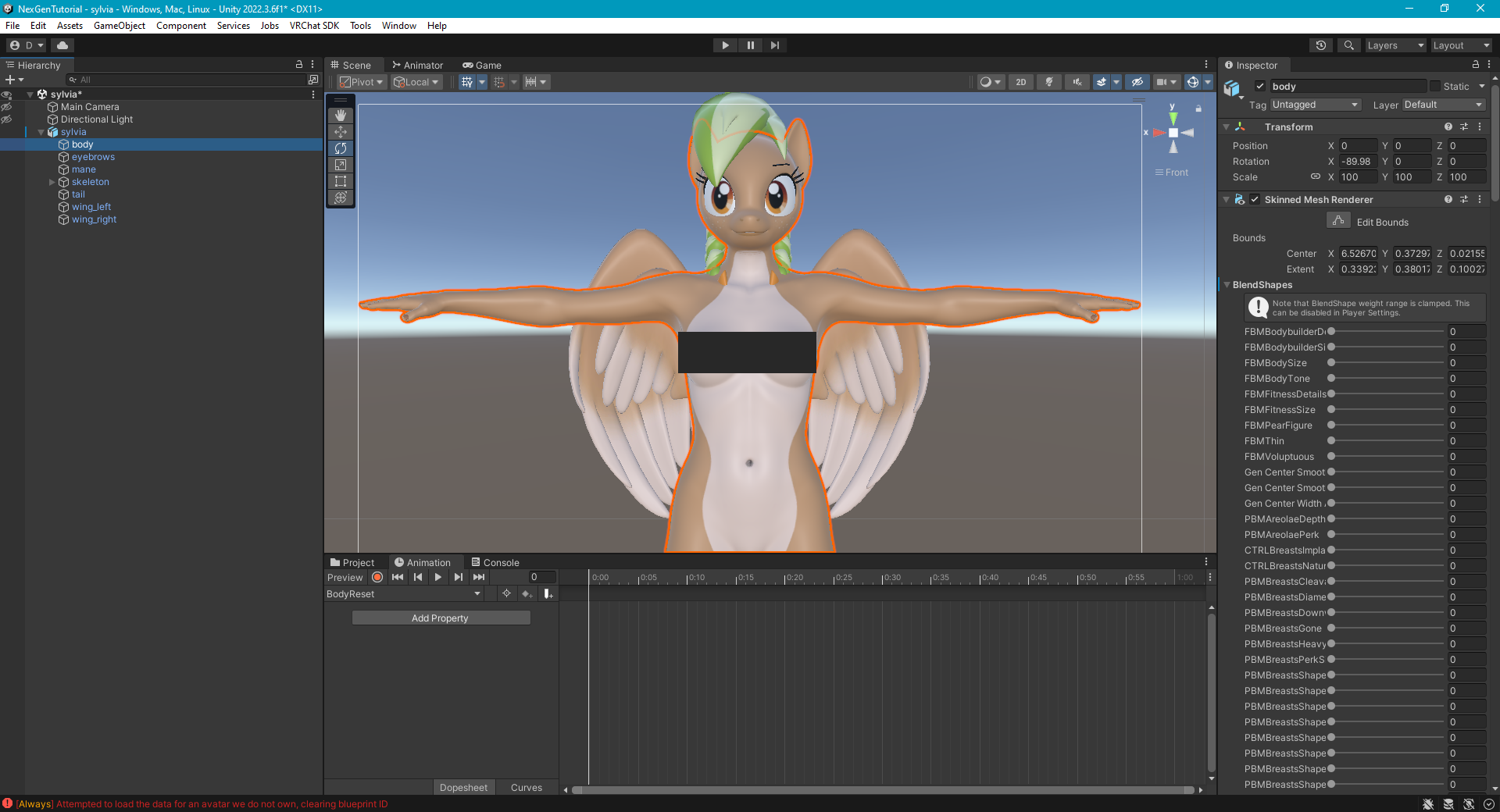Go to previous keyframe in Animation
Image resolution: width=1500 pixels, height=812 pixels.
[x=418, y=577]
